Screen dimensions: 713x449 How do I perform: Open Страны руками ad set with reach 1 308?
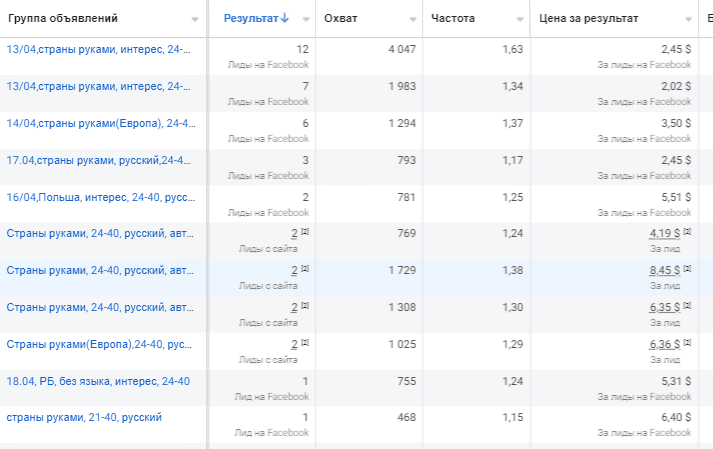pyautogui.click(x=100, y=307)
